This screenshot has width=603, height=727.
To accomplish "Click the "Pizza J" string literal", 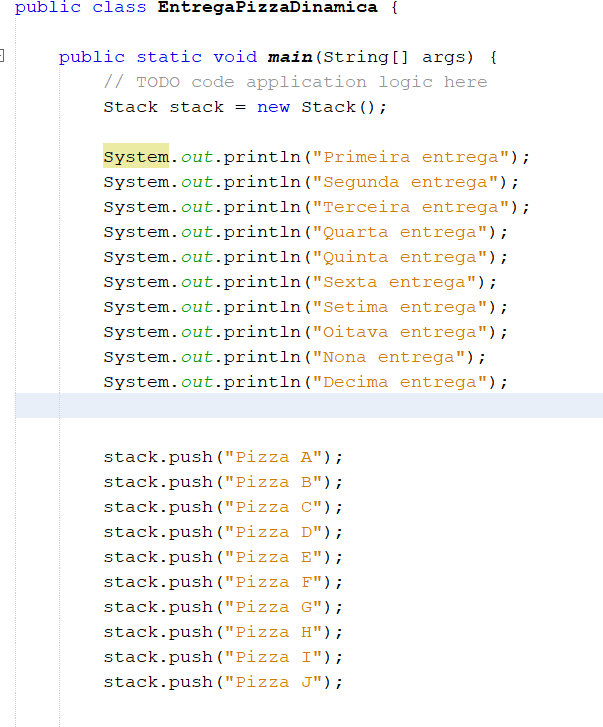I will pyautogui.click(x=273, y=683).
